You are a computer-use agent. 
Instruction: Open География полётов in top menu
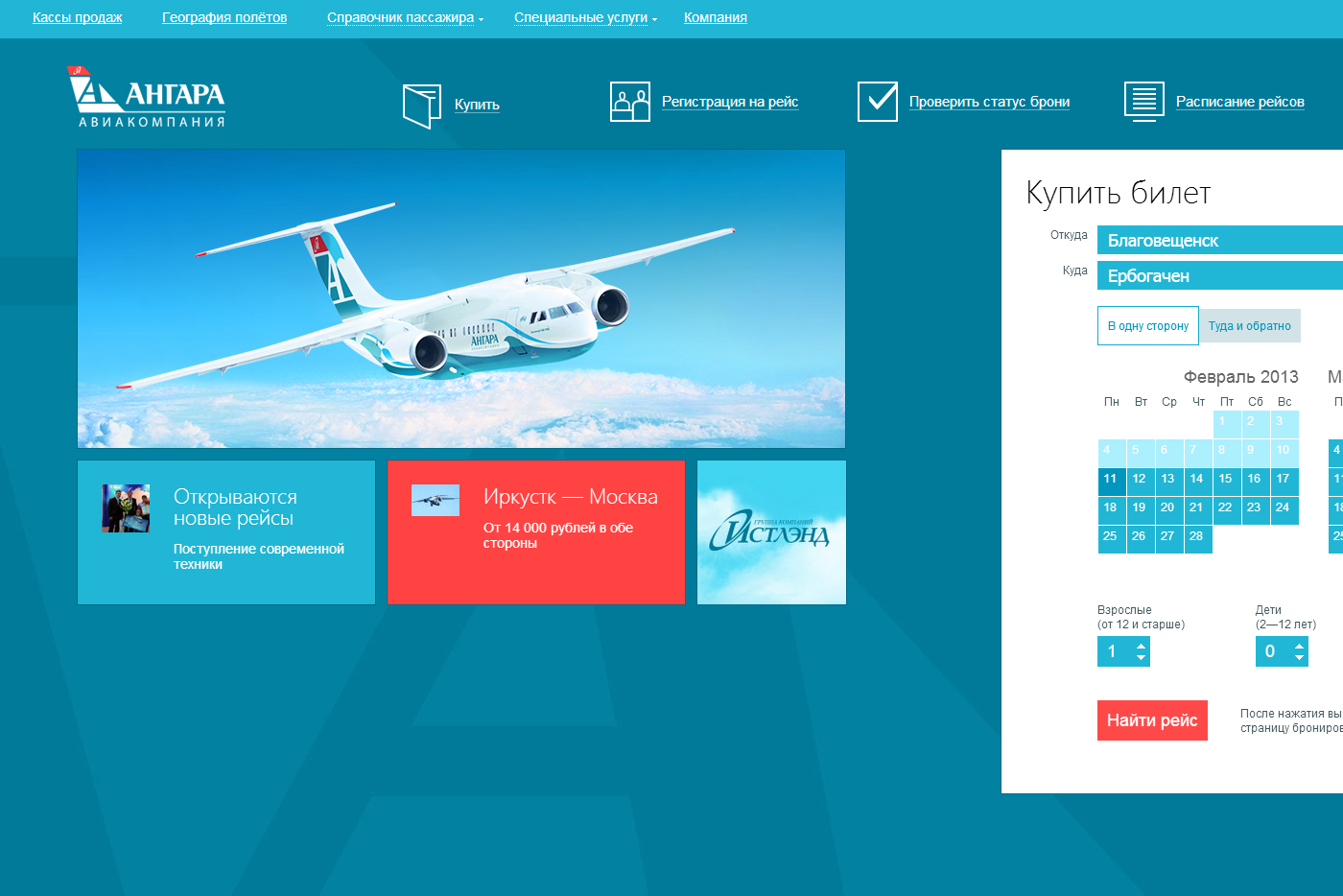click(x=224, y=18)
